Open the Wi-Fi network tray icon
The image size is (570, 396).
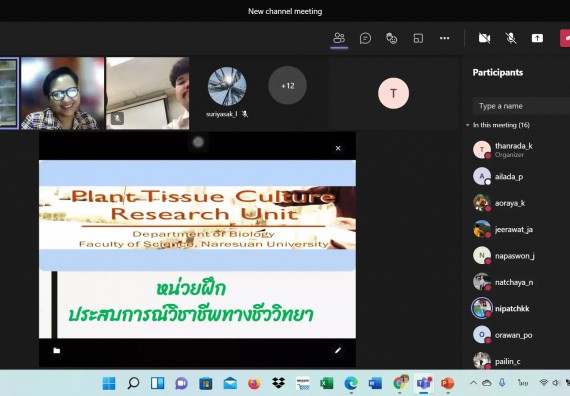coord(544,383)
